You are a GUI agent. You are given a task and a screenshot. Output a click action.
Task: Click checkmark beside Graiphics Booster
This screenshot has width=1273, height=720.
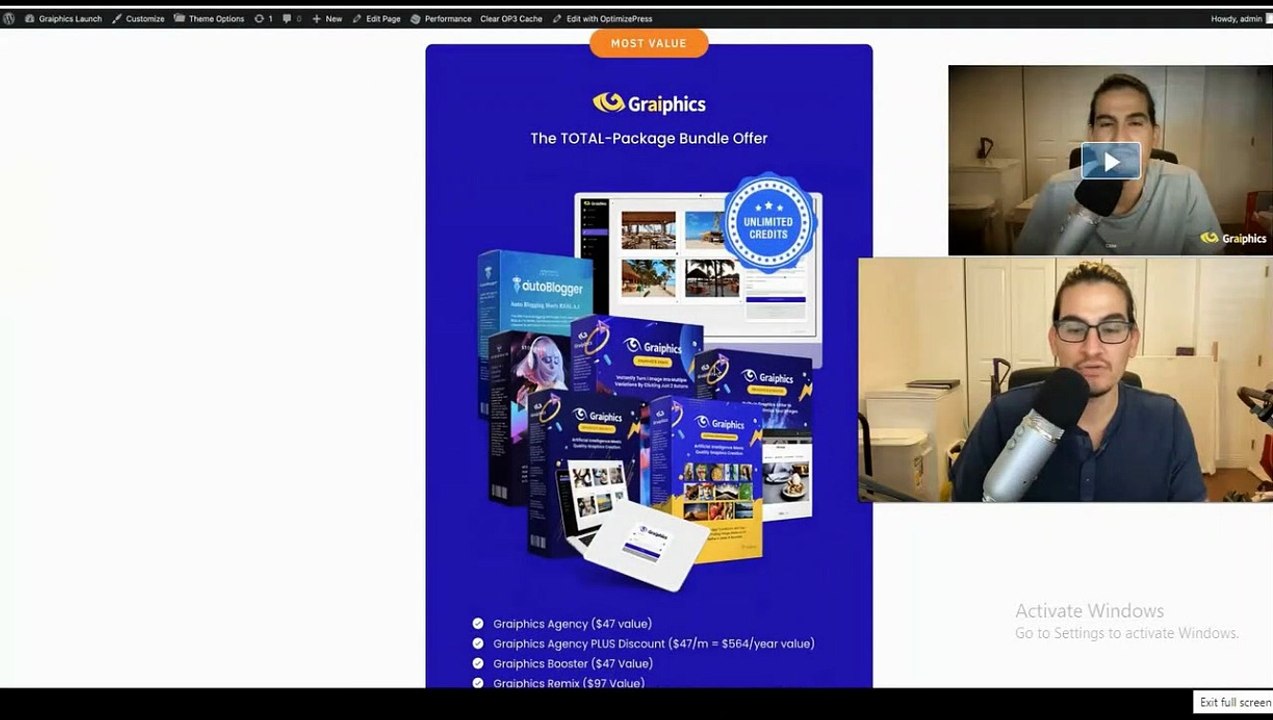click(x=478, y=664)
